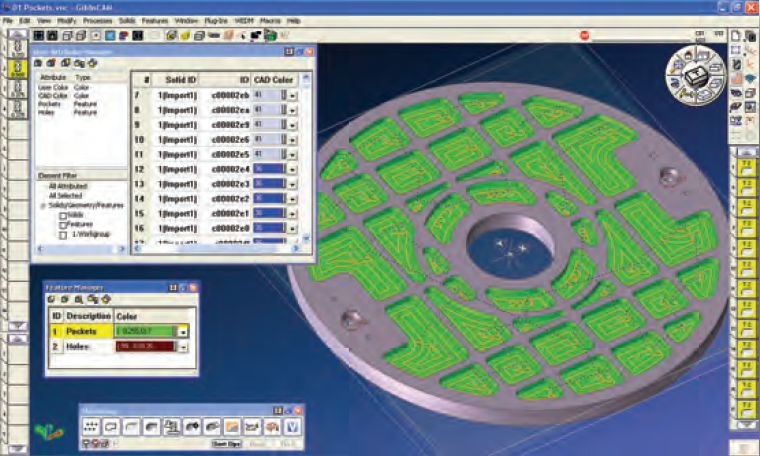760x456 pixels.
Task: Click the last icon in attribute manager toolbar
Action: (93, 63)
